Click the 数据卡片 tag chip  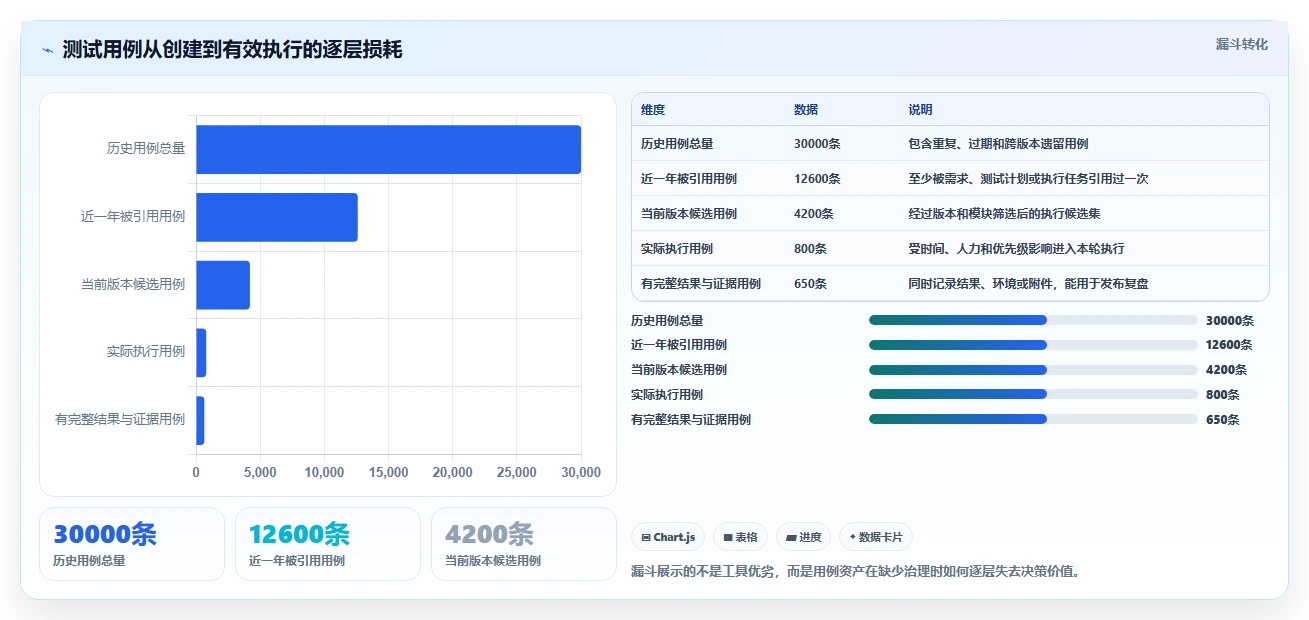[876, 537]
